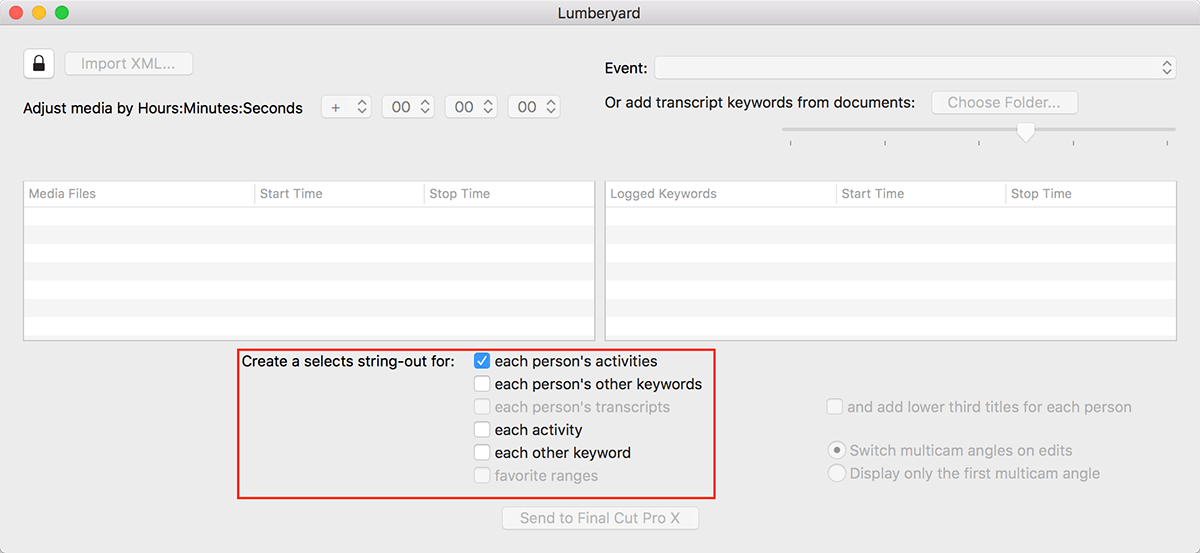Click Send to Final Cut Pro X

pyautogui.click(x=600, y=518)
